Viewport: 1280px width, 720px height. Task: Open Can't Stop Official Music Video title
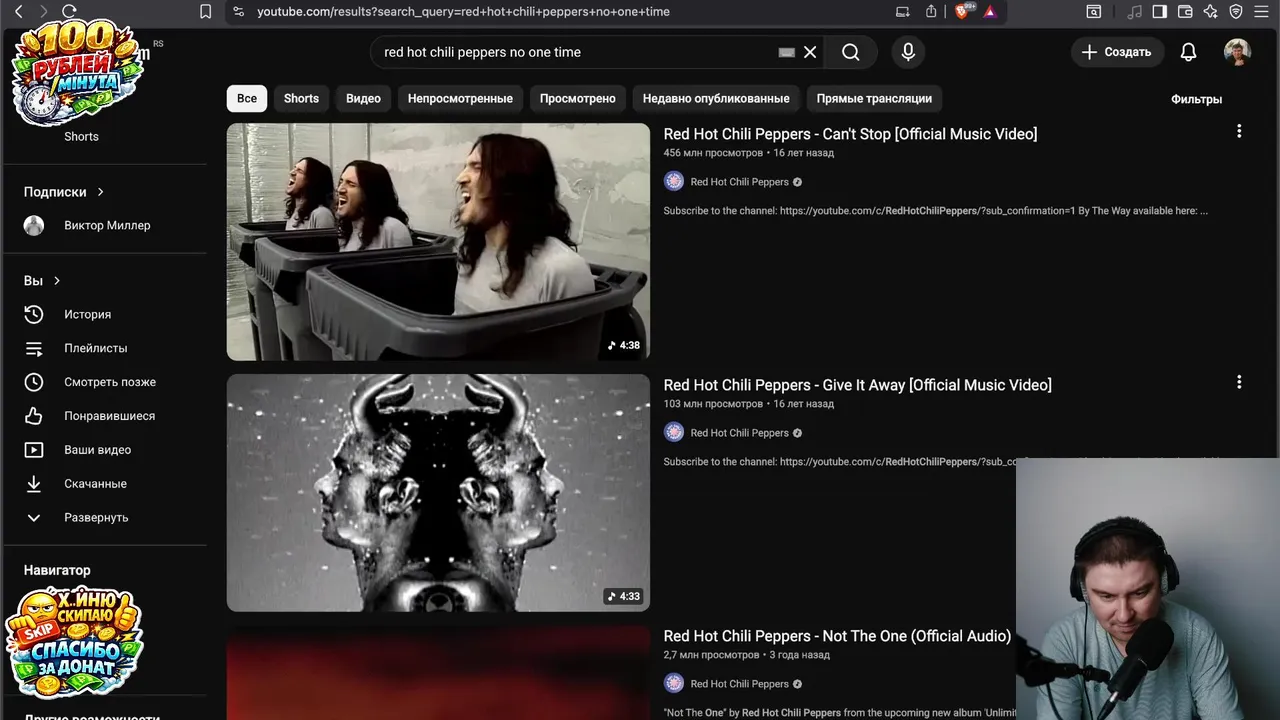pyautogui.click(x=850, y=134)
